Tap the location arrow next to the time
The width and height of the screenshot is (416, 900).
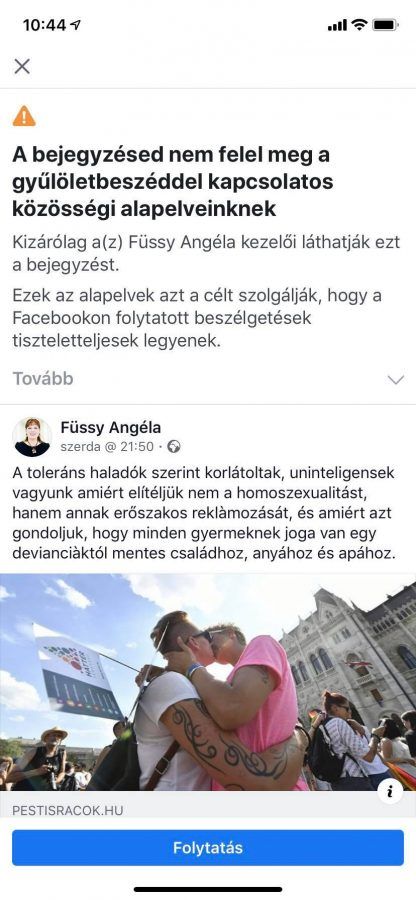tap(75, 25)
